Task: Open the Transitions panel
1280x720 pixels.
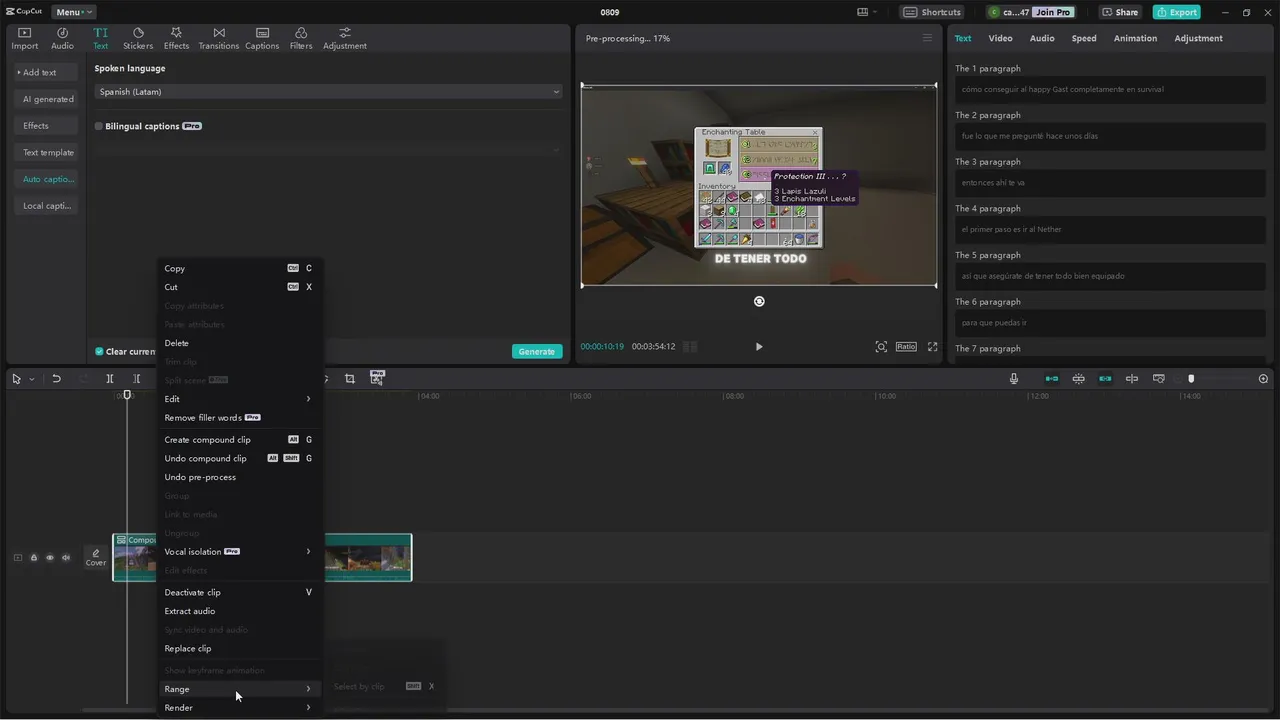Action: pos(218,38)
